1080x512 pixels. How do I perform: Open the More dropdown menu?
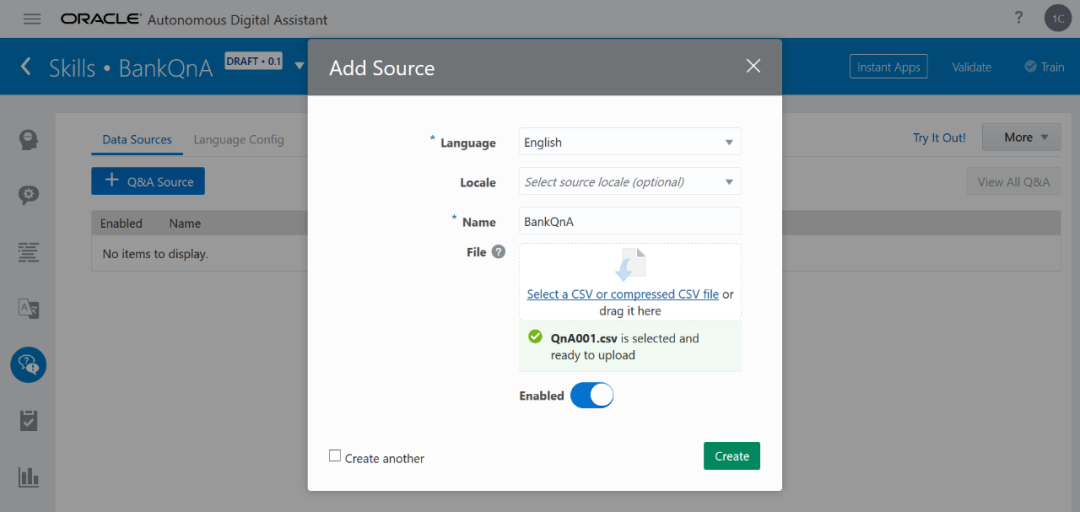[x=1020, y=138]
